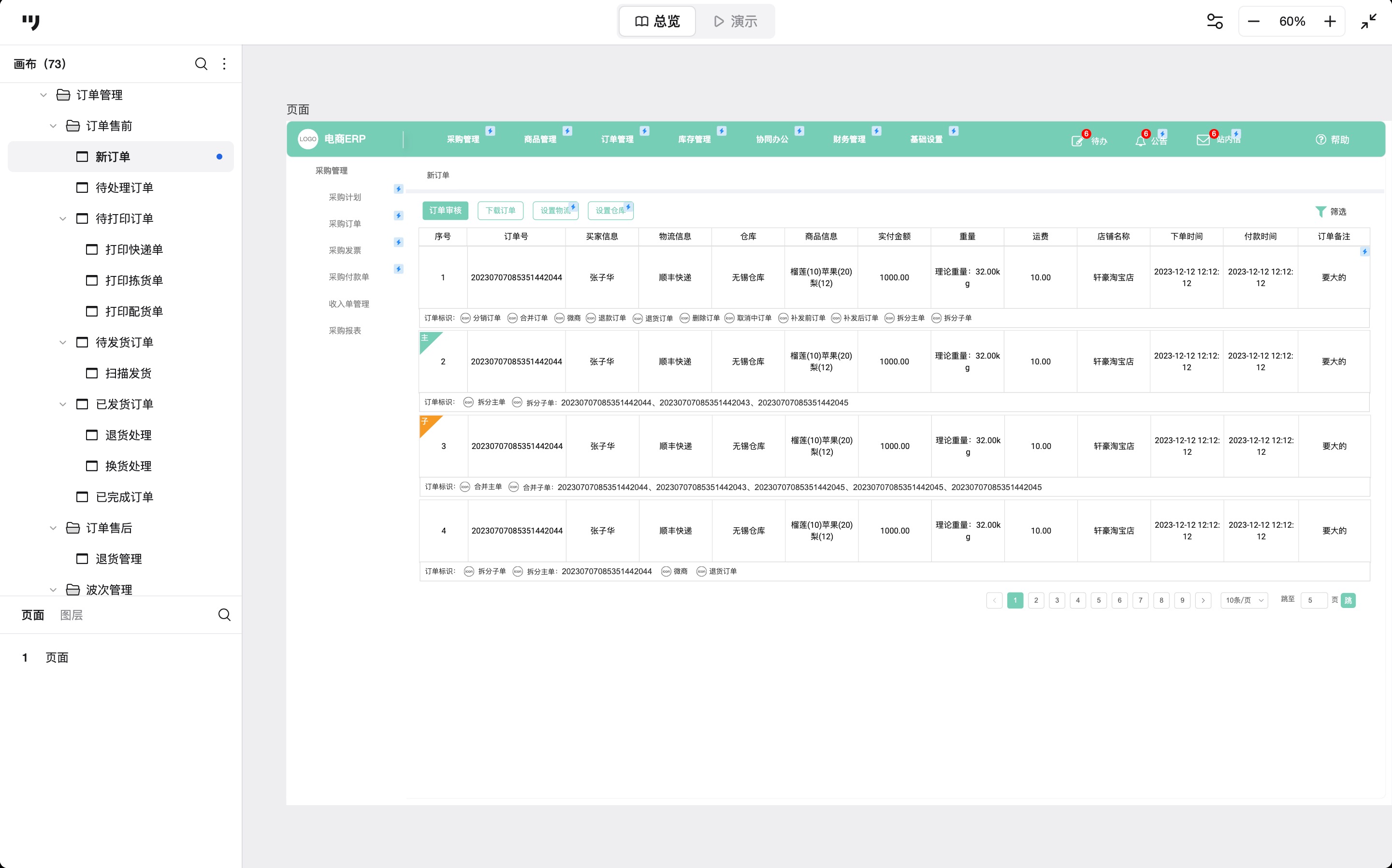
Task: Switch to the 图层 layers tab
Action: pos(72,615)
